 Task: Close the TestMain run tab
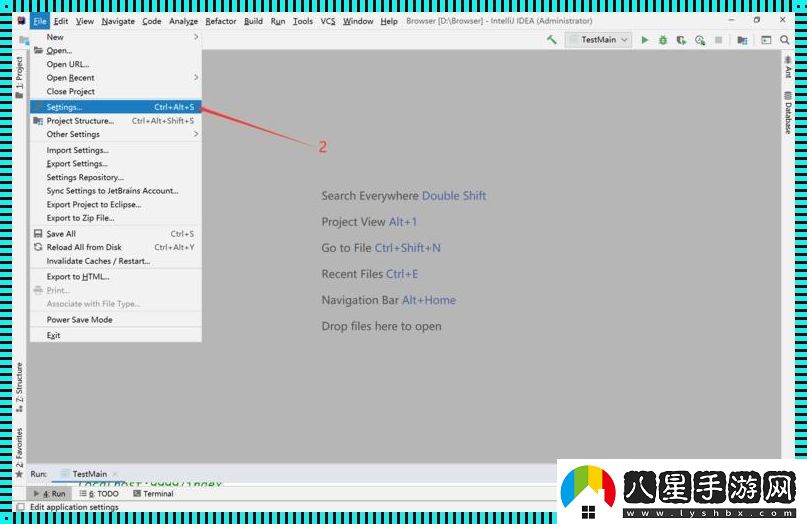coord(115,474)
